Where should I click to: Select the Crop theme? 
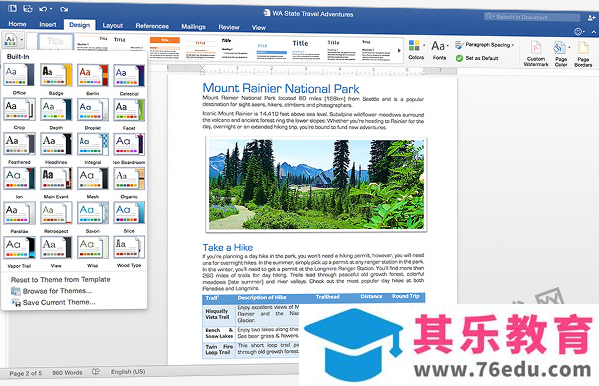pyautogui.click(x=19, y=109)
